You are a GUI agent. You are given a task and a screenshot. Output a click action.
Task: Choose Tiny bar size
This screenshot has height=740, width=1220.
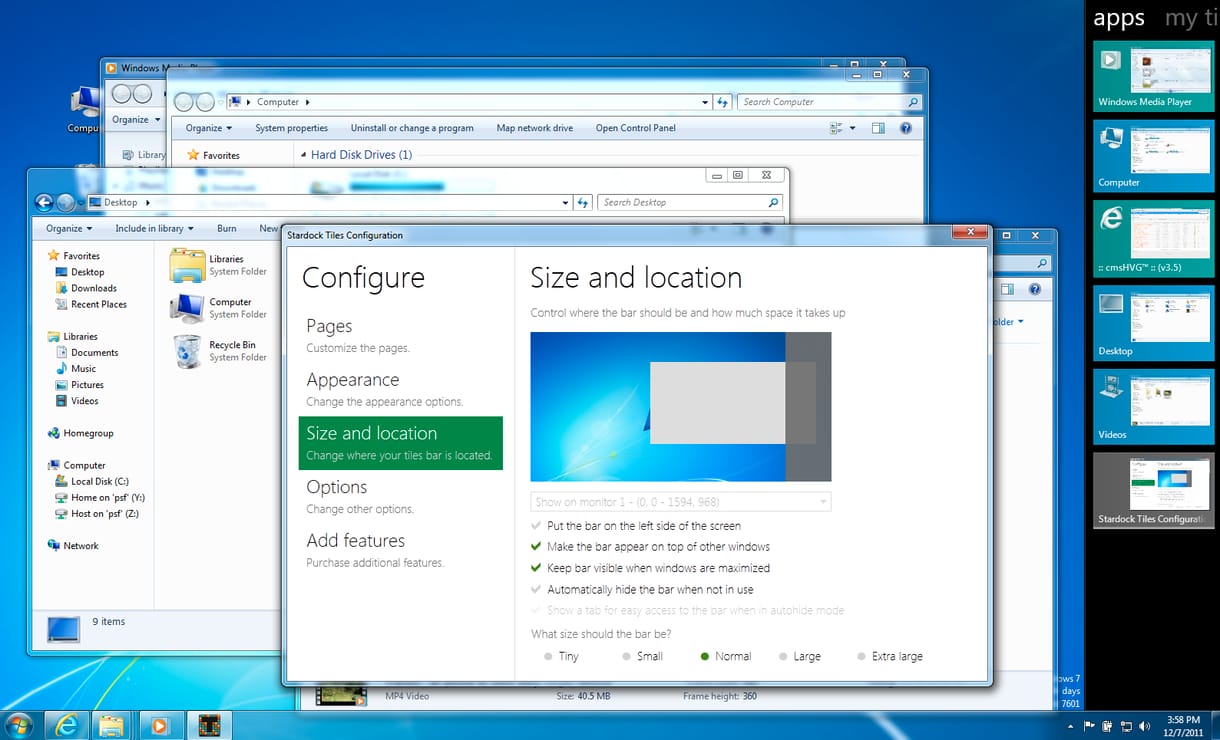tap(561, 657)
